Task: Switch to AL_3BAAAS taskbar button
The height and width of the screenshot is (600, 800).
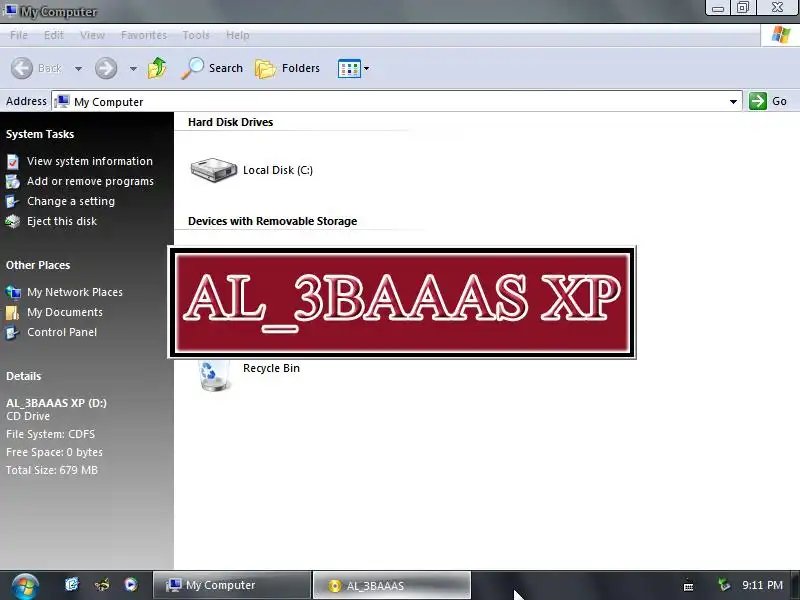Action: 391,585
